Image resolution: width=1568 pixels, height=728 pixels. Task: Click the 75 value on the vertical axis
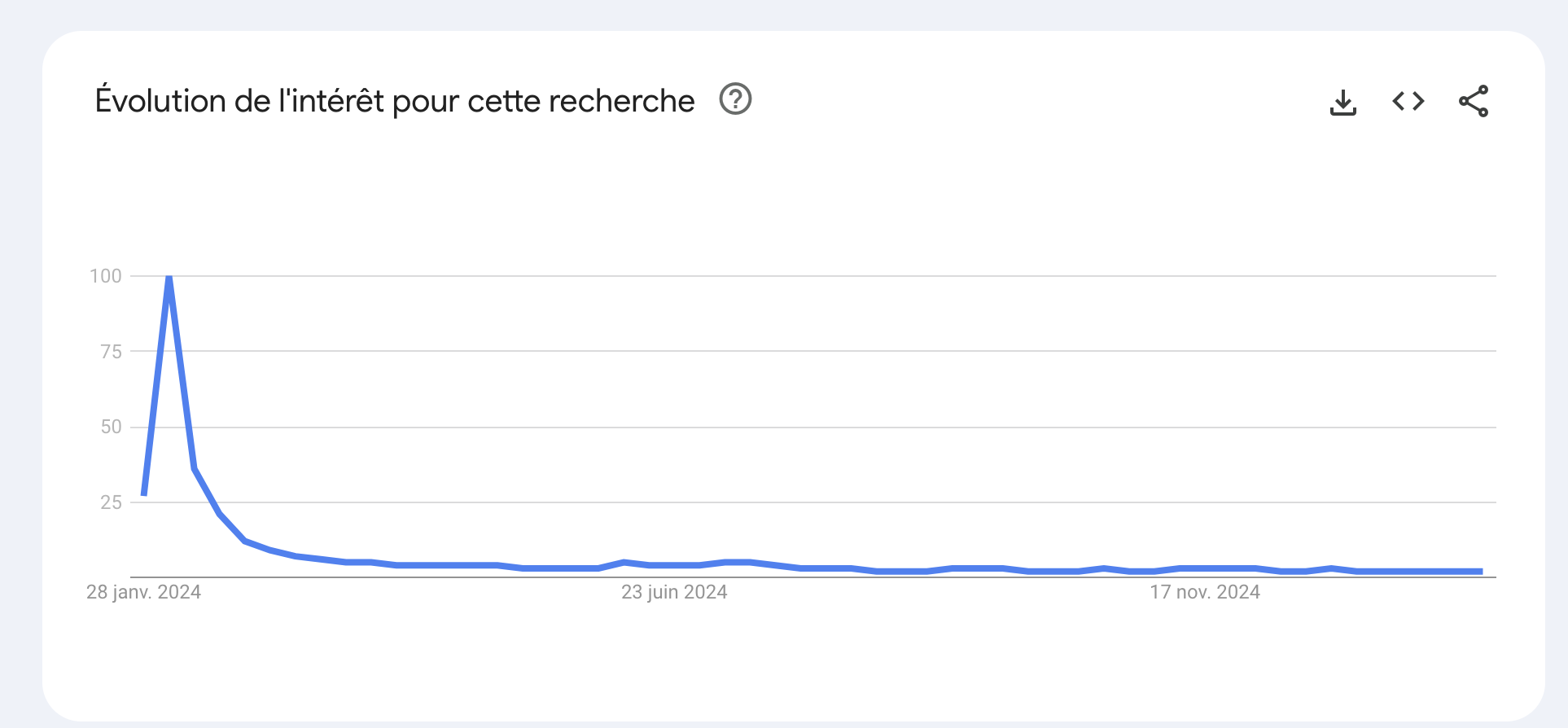click(112, 352)
